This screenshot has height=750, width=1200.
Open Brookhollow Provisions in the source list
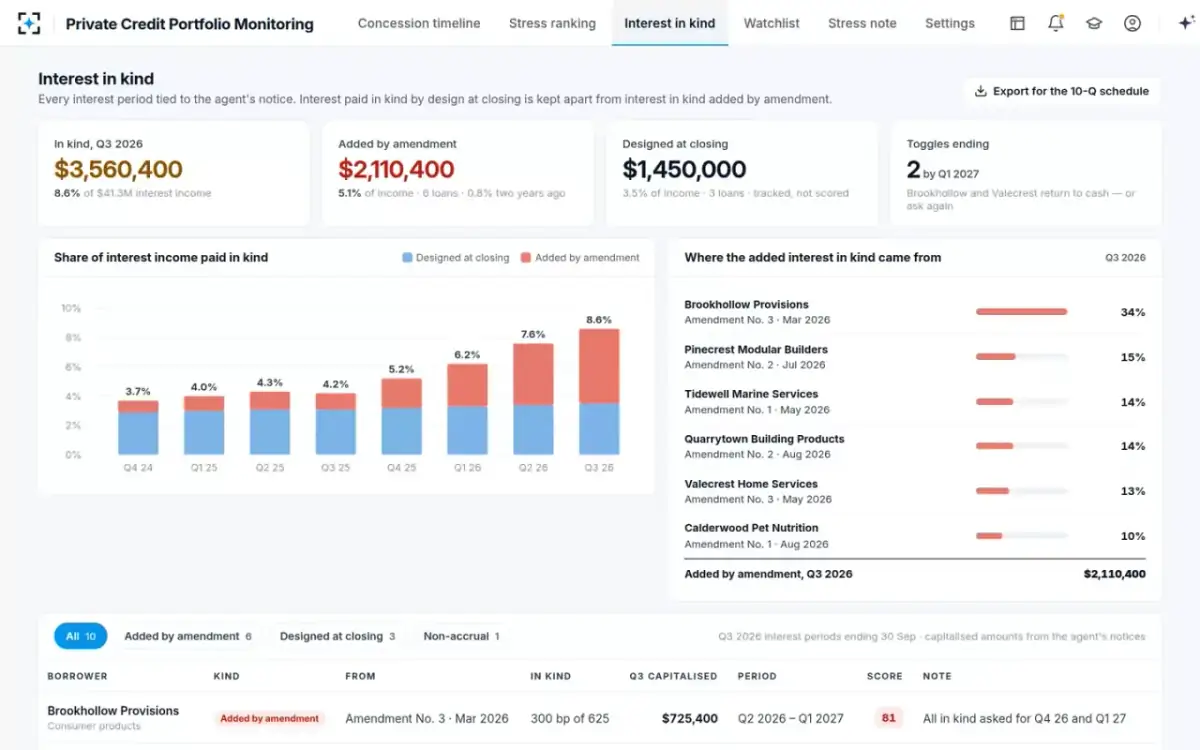point(915,312)
